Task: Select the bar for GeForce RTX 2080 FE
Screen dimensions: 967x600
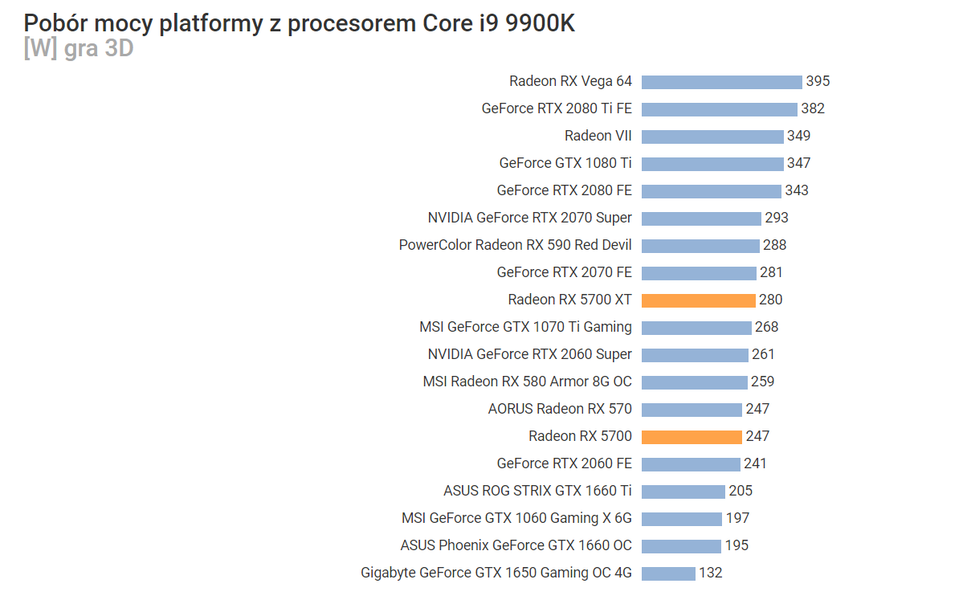Action: [711, 191]
